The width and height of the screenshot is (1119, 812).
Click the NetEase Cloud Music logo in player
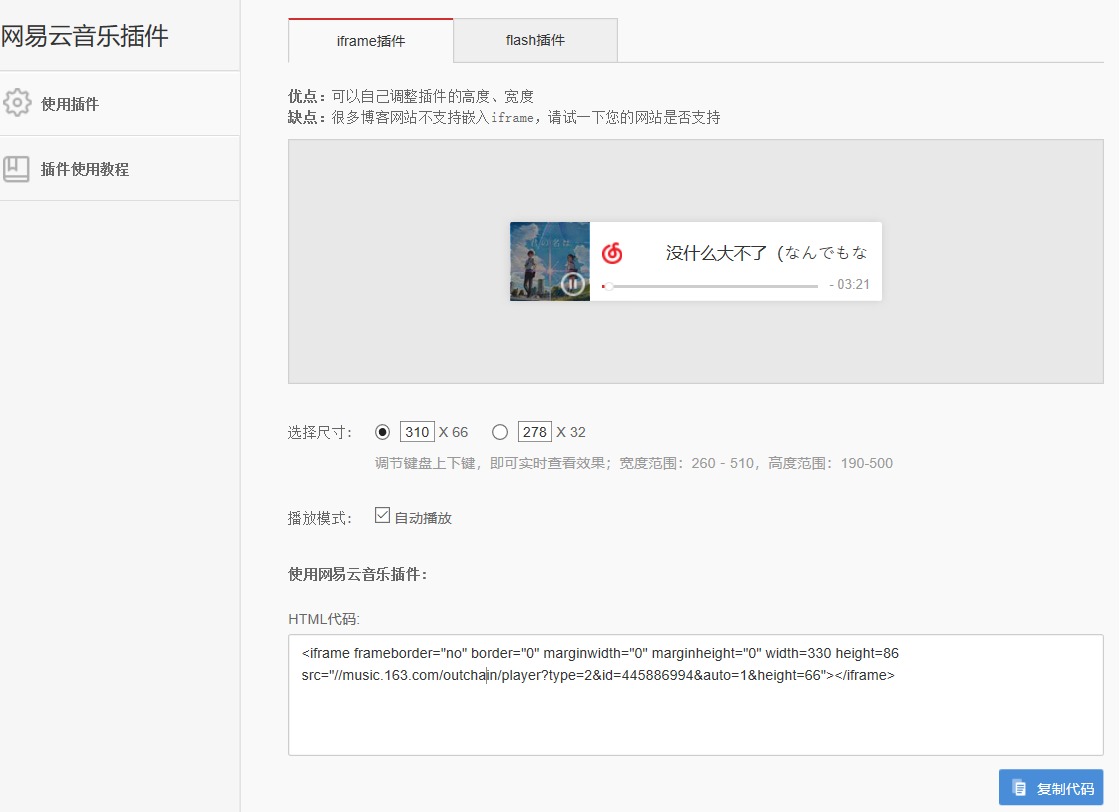612,253
